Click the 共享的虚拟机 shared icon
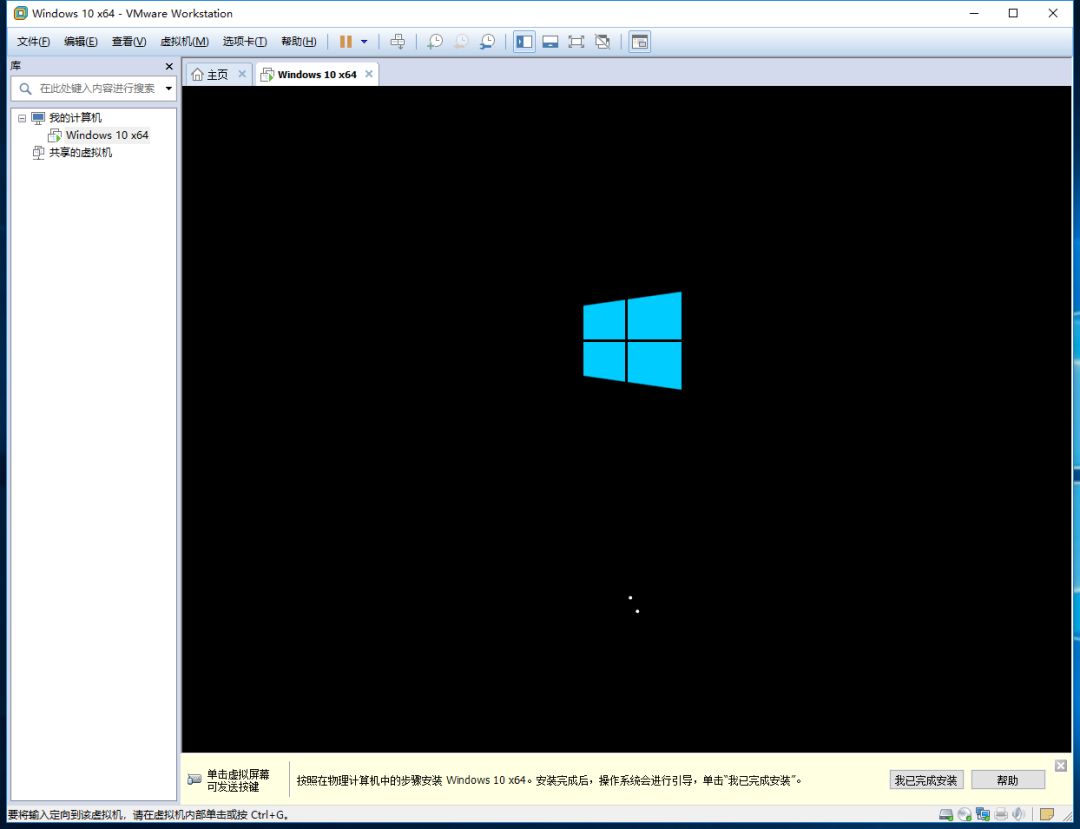 38,152
